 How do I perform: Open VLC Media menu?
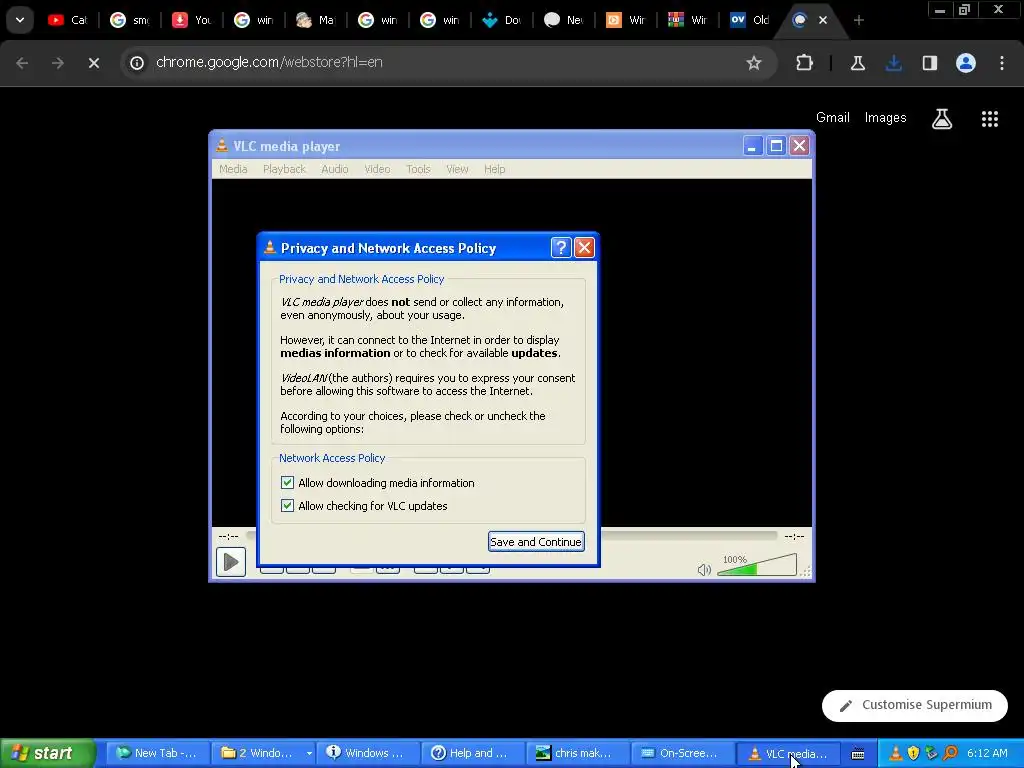[x=233, y=169]
